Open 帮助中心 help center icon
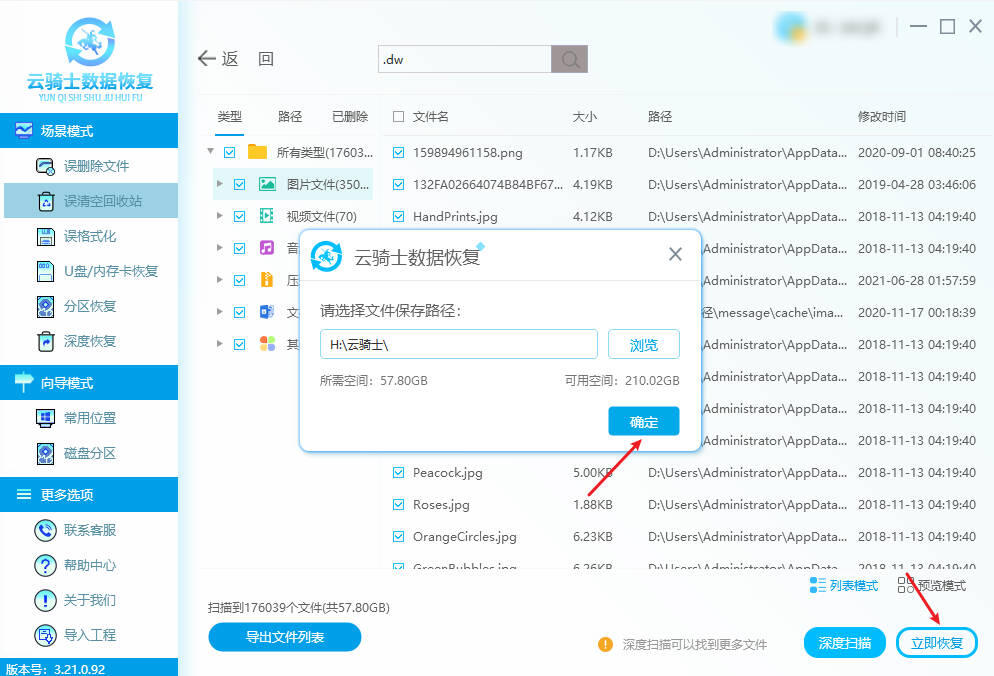This screenshot has height=676, width=994. [46, 565]
